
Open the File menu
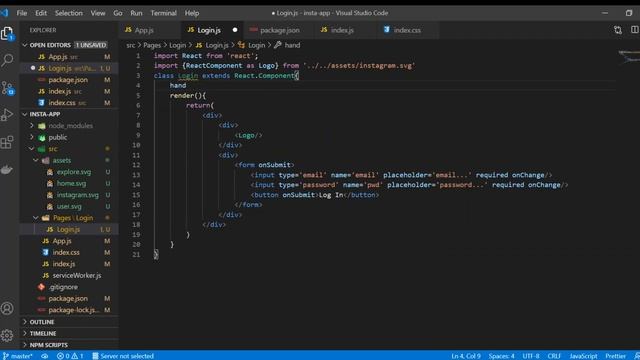coord(22,13)
